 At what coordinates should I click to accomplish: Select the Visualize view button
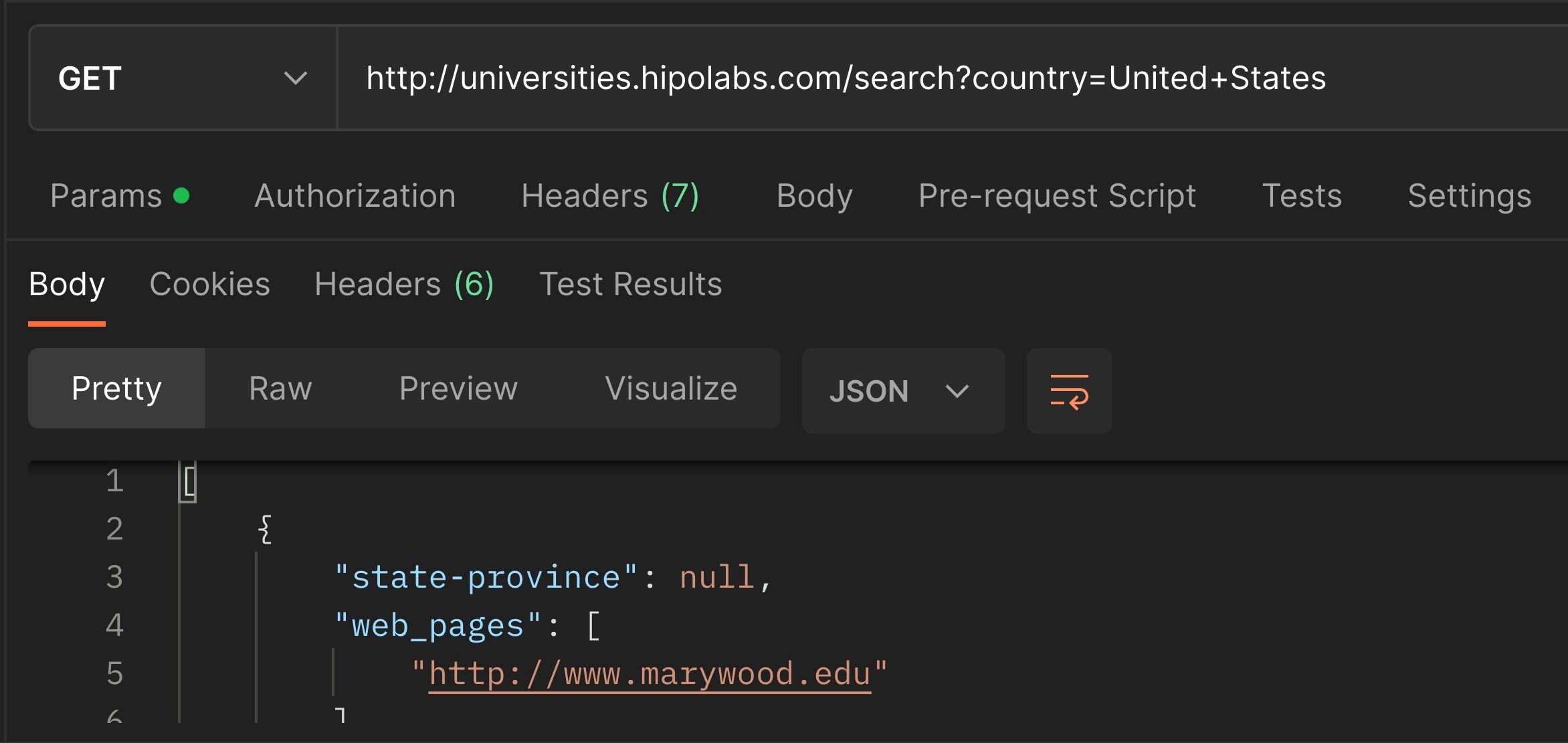(x=670, y=389)
